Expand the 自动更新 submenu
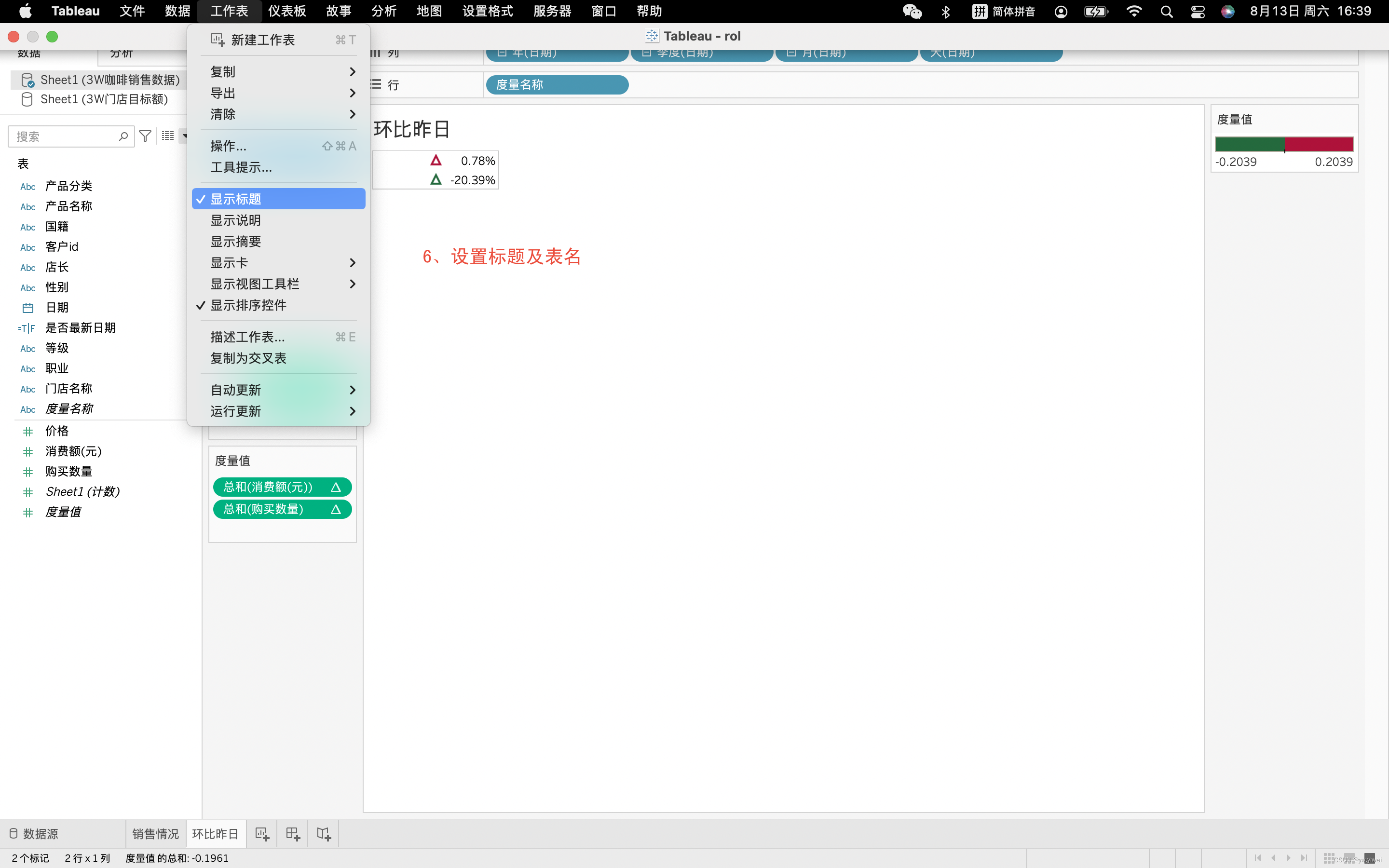 pyautogui.click(x=278, y=390)
